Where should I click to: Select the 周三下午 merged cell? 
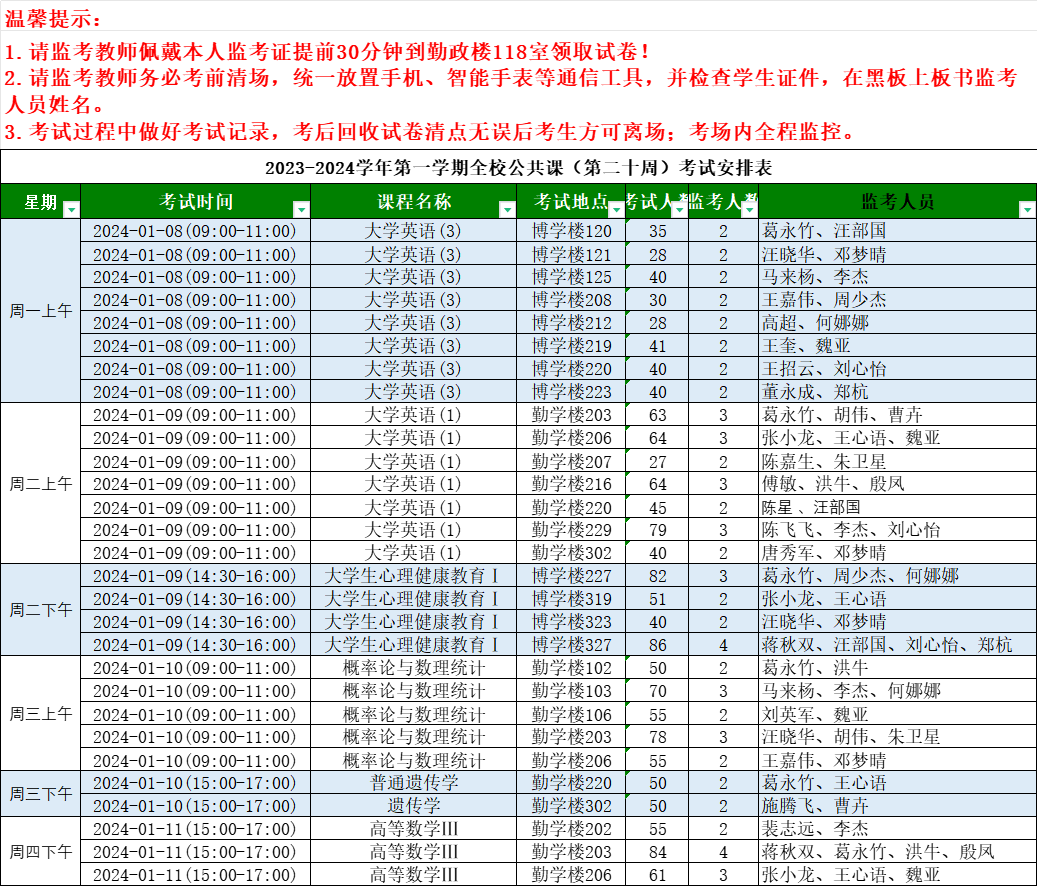pyautogui.click(x=40, y=794)
